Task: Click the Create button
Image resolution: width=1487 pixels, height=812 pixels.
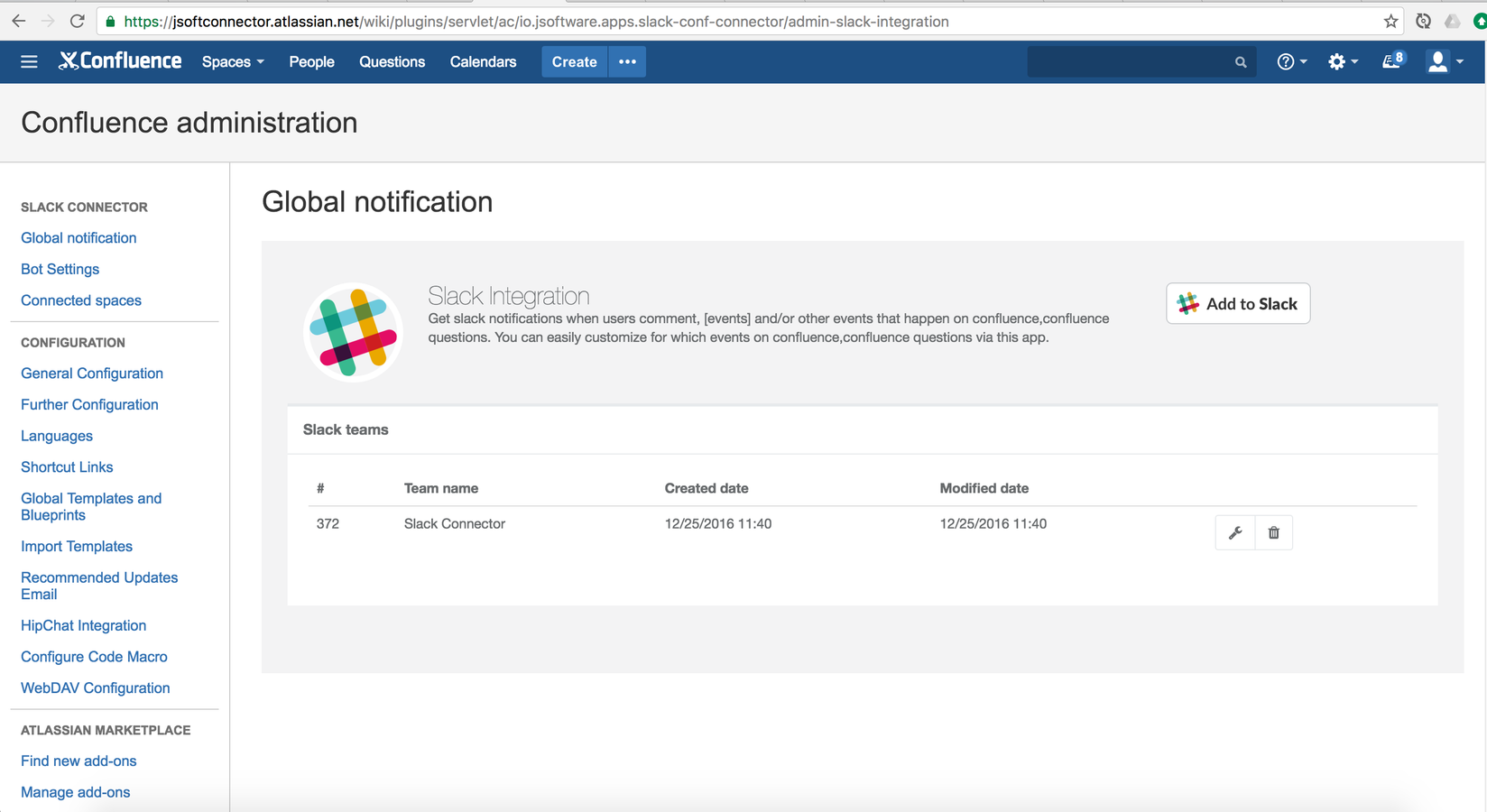Action: click(574, 61)
